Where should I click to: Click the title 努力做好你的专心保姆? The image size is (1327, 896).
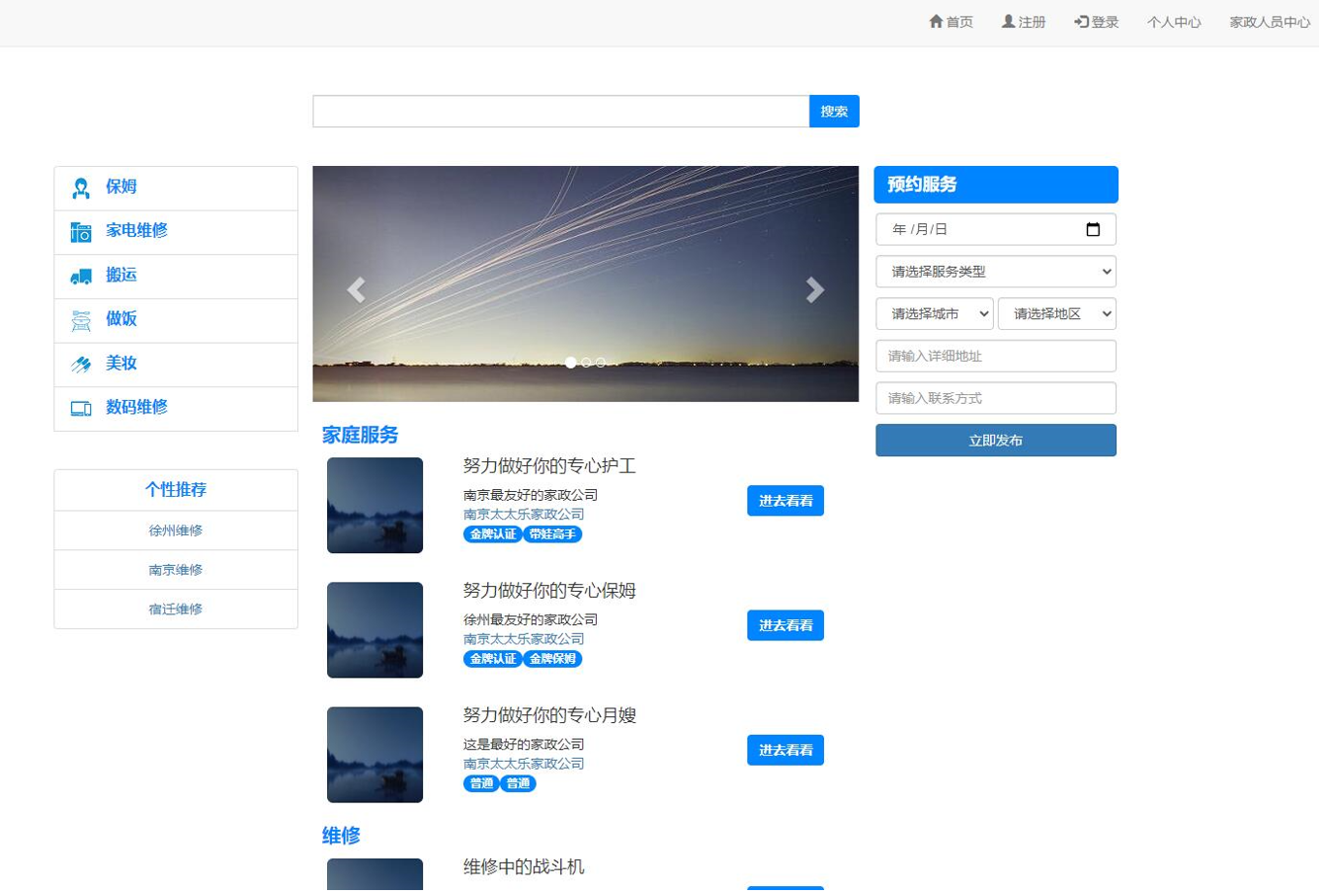pos(553,595)
